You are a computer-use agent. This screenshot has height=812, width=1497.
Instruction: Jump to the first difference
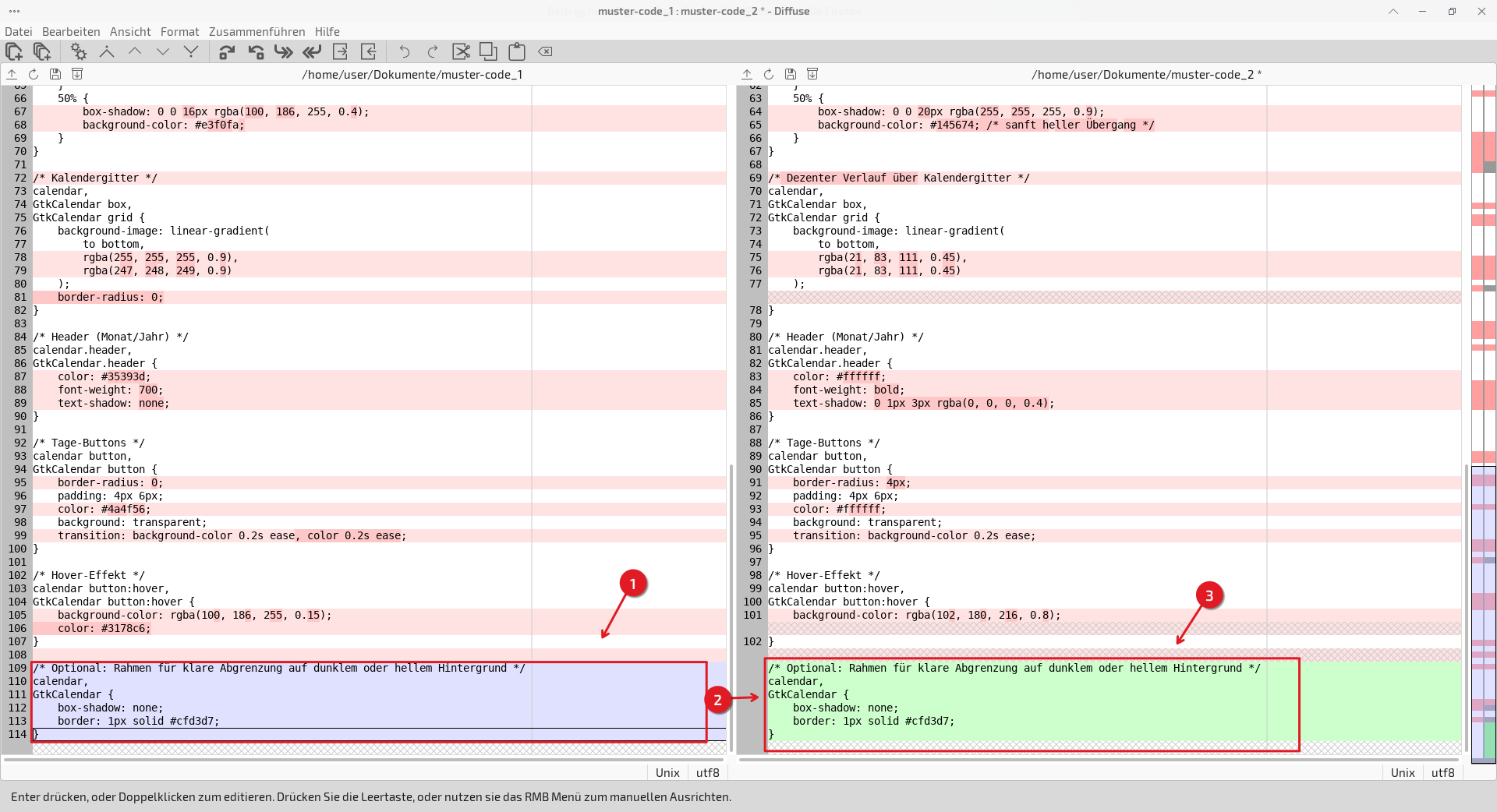pyautogui.click(x=107, y=51)
